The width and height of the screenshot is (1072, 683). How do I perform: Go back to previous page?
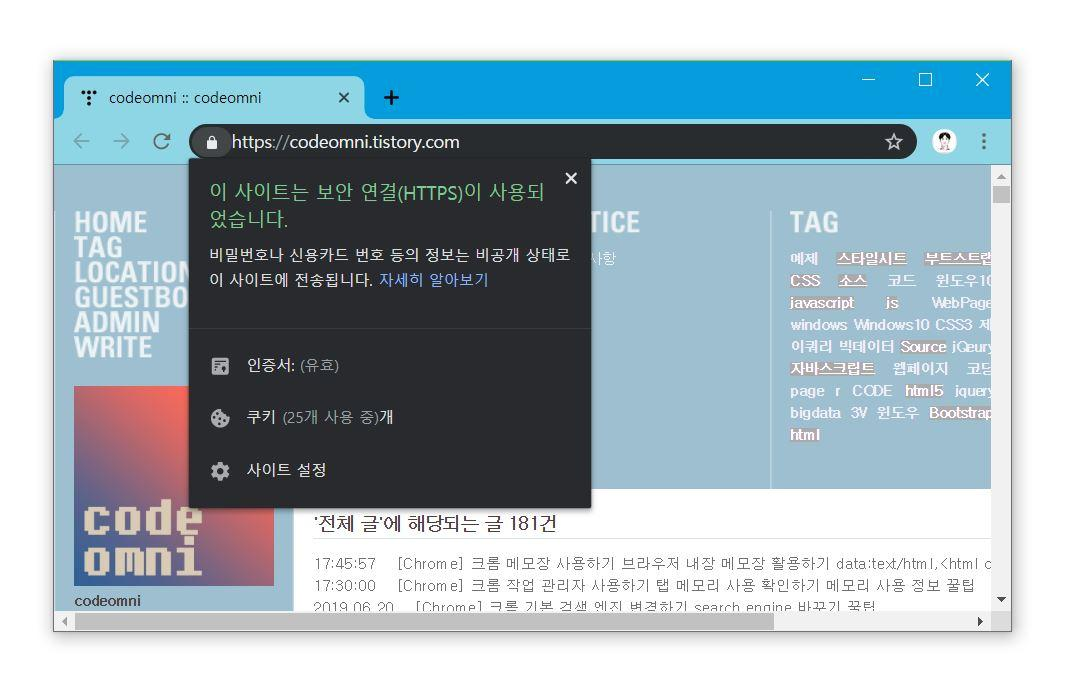81,142
